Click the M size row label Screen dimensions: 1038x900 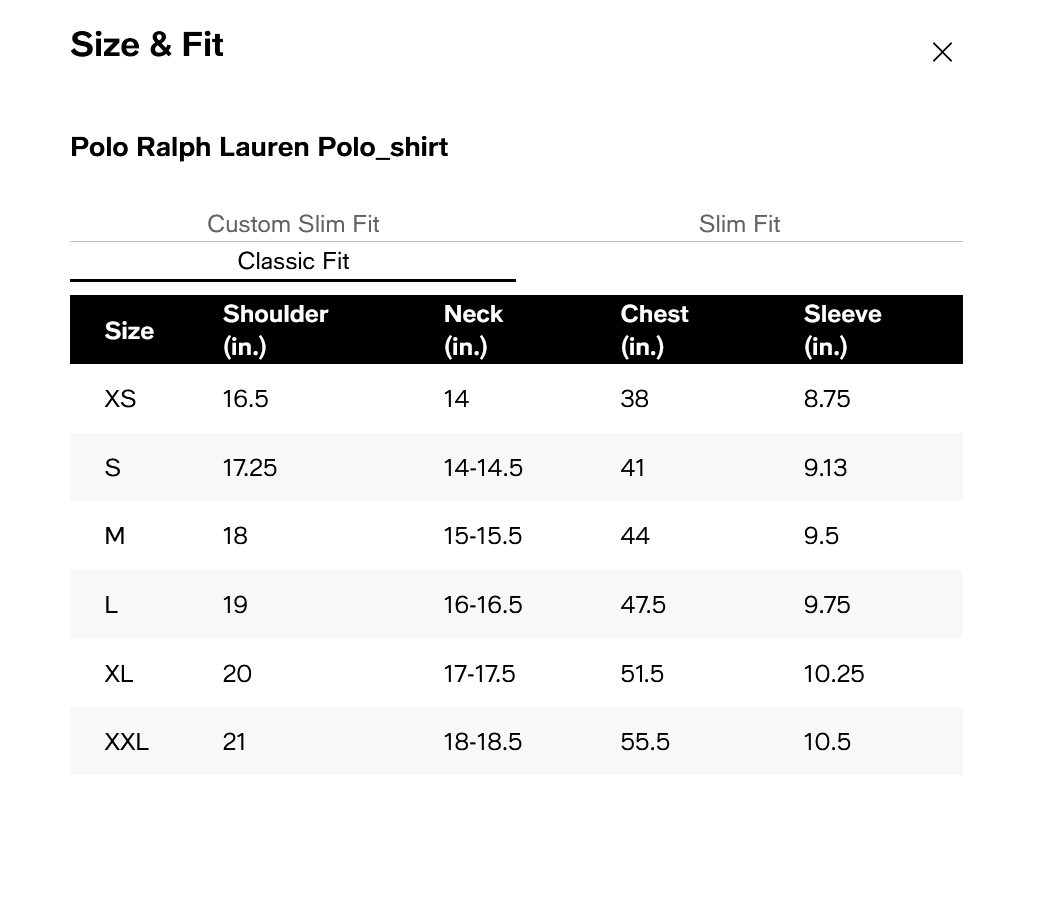pos(115,536)
